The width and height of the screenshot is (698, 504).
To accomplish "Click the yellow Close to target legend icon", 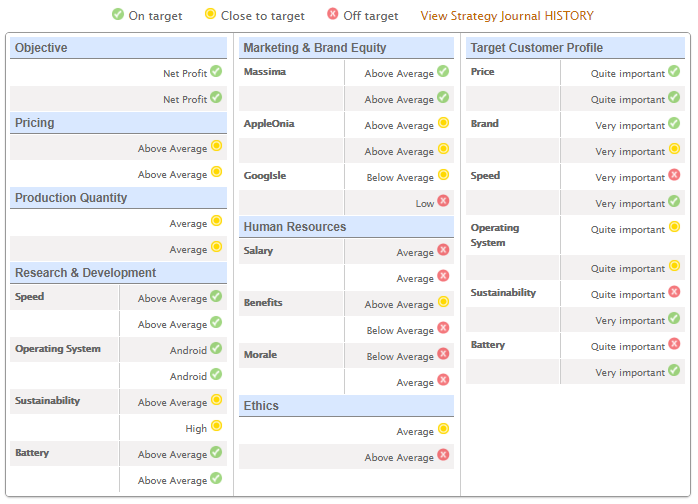I will (210, 15).
